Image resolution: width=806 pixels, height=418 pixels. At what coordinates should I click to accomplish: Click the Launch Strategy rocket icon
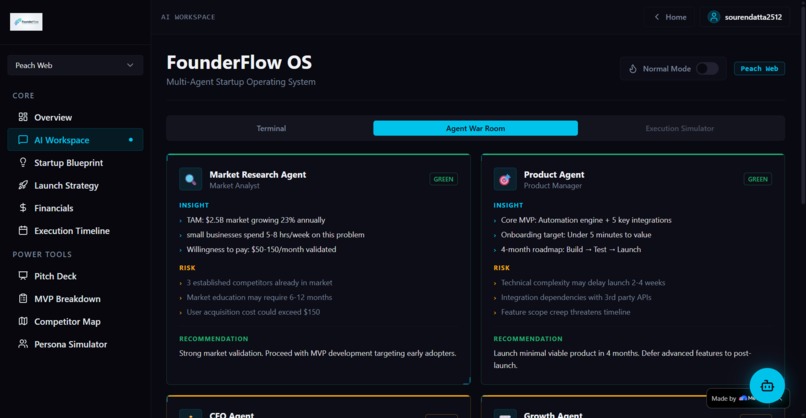click(23, 185)
